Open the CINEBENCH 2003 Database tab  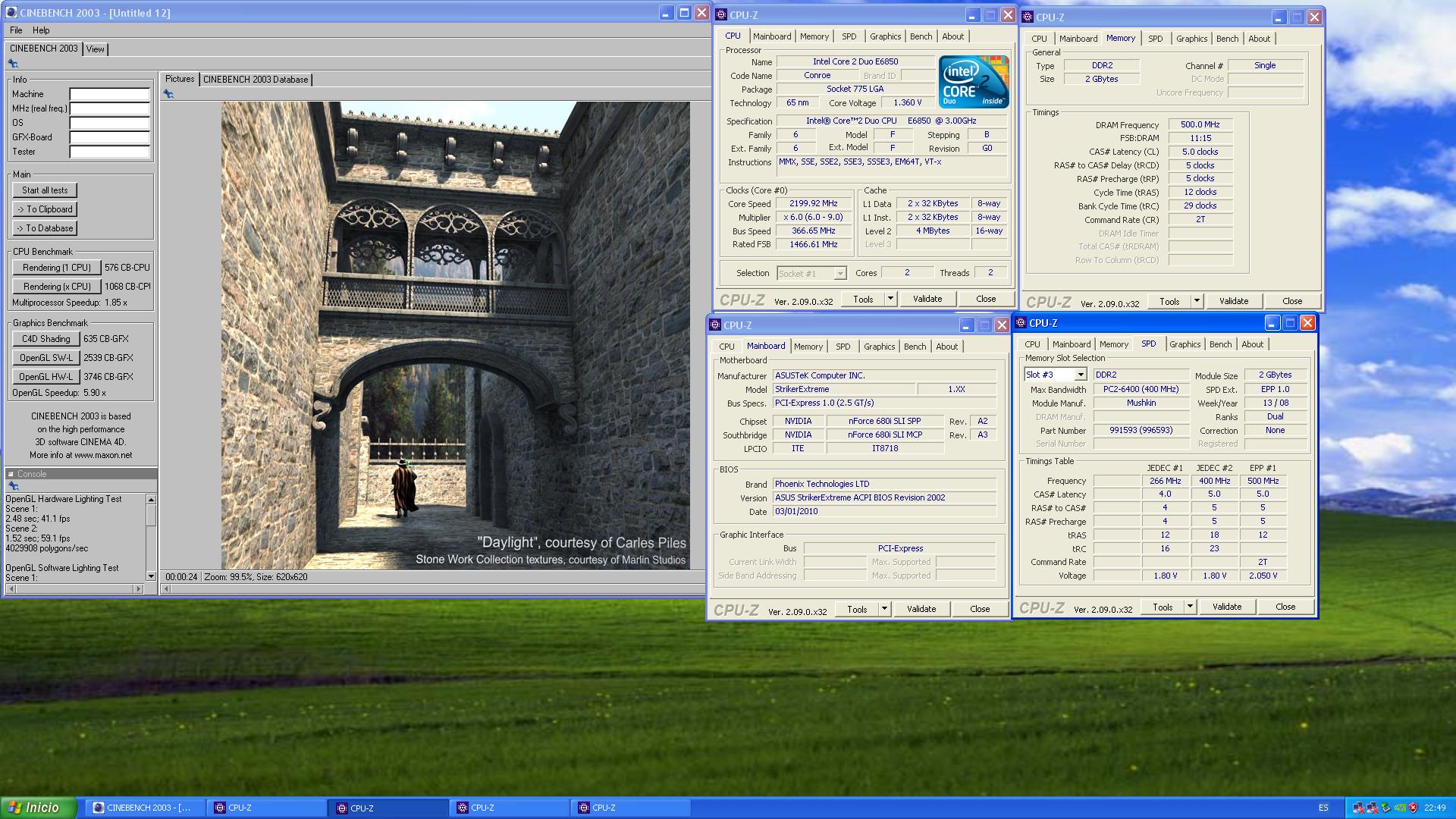pos(256,80)
